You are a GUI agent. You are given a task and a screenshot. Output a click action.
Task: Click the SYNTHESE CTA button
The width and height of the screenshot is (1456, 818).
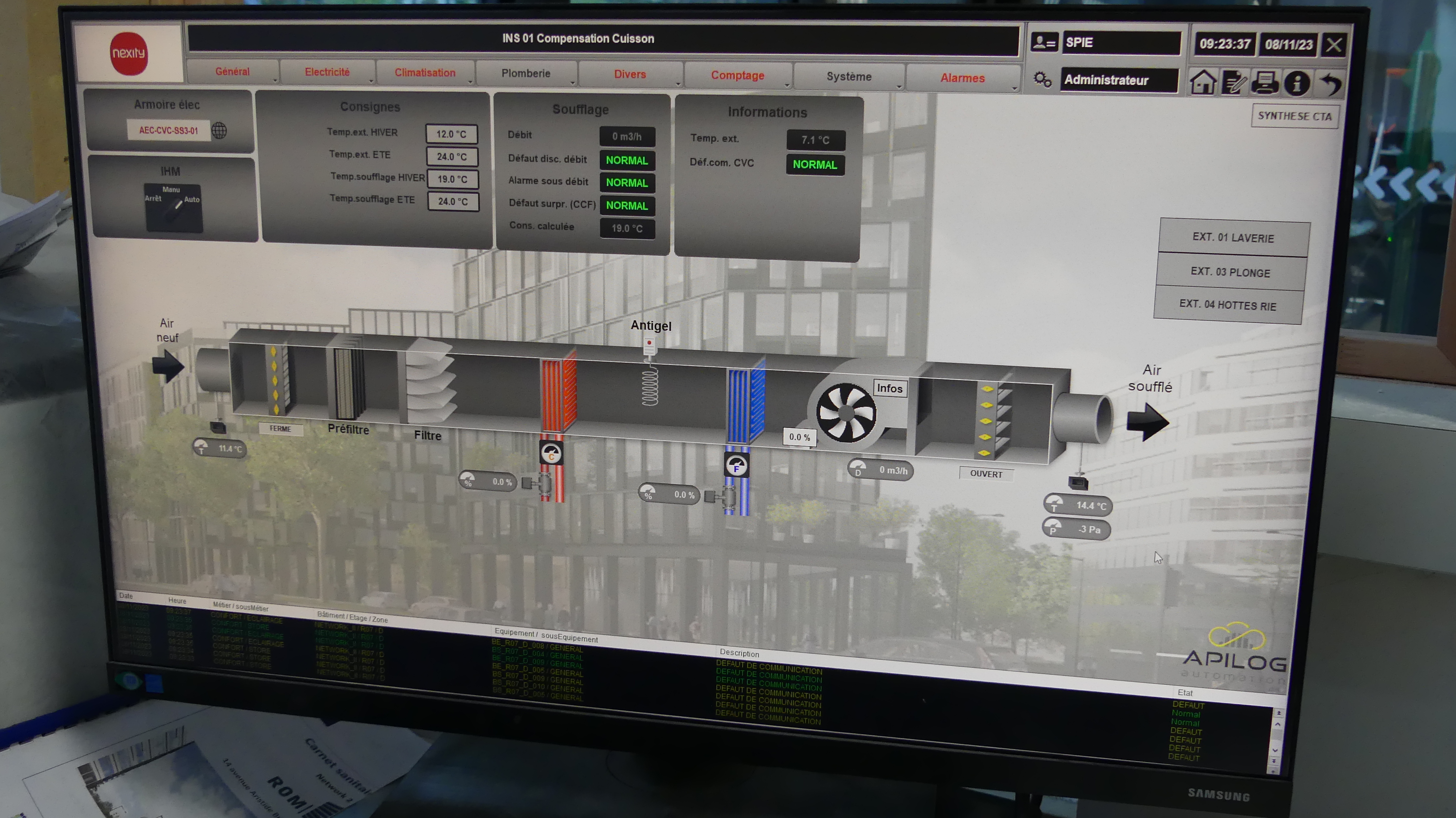click(x=1294, y=116)
